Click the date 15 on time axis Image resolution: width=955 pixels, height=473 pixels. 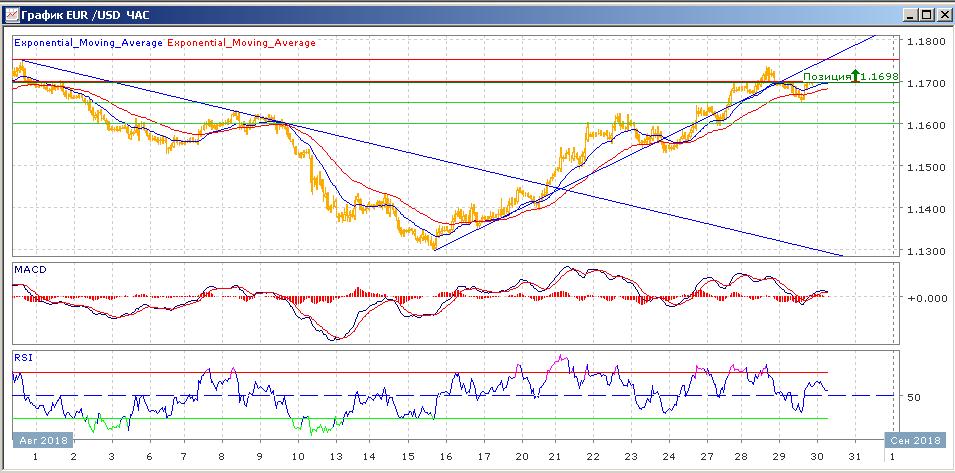[x=409, y=456]
